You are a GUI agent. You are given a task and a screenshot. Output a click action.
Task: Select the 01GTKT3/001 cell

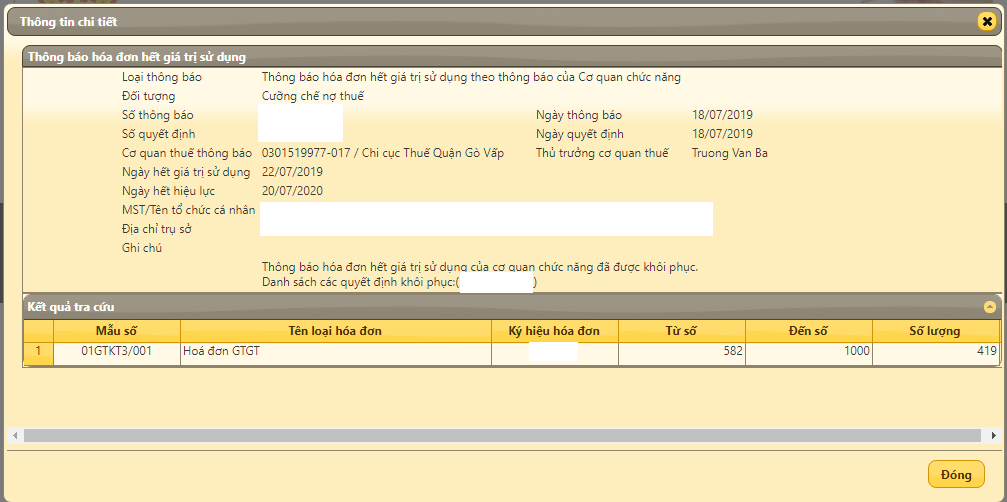click(x=117, y=352)
